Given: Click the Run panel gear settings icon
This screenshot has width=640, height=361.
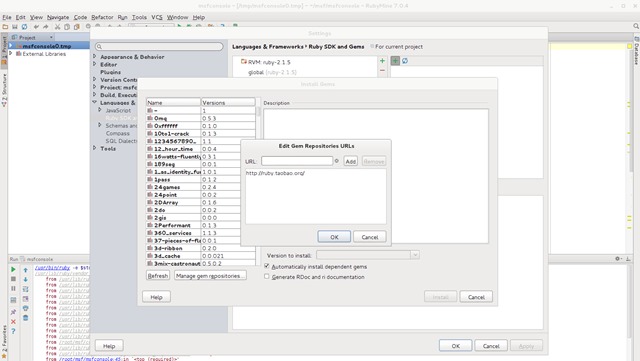Looking at the screenshot, I should [618, 259].
